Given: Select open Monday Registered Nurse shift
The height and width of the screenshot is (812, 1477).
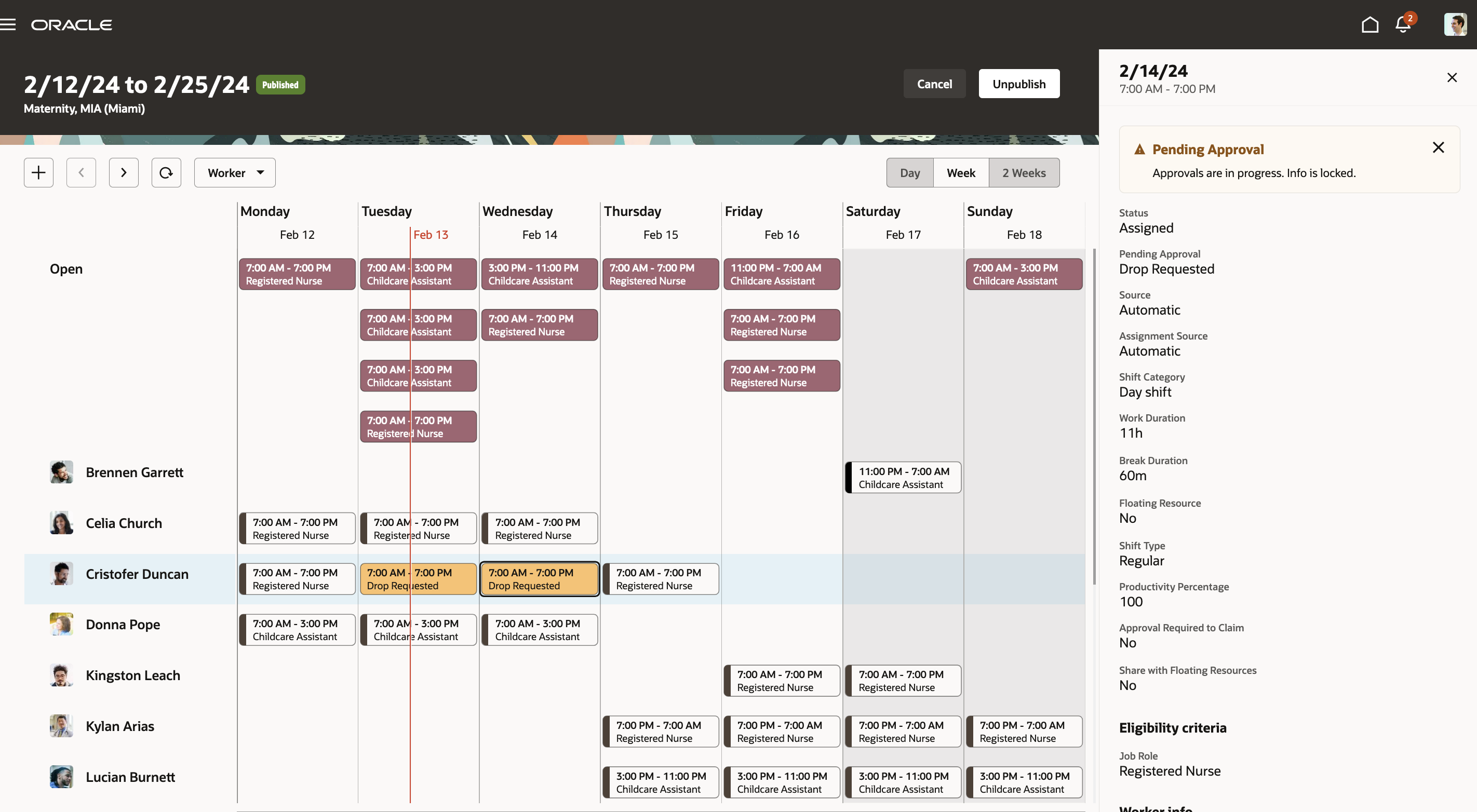Looking at the screenshot, I should (x=297, y=274).
